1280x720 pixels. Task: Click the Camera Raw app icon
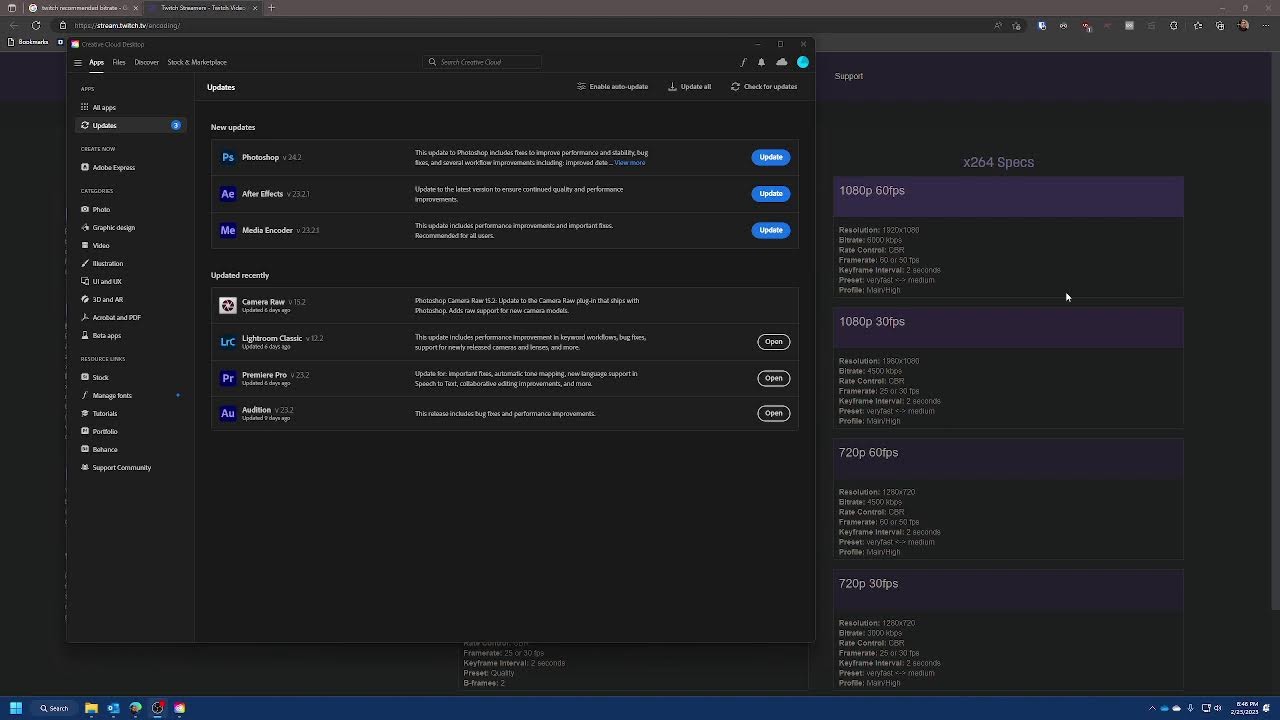[x=228, y=305]
